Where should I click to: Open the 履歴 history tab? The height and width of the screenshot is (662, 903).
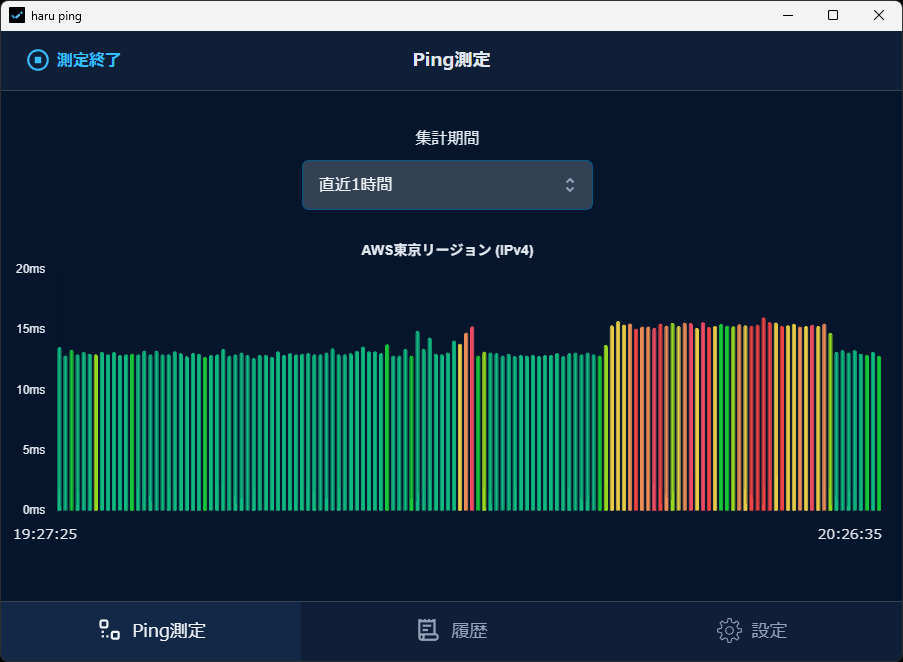[x=452, y=631]
